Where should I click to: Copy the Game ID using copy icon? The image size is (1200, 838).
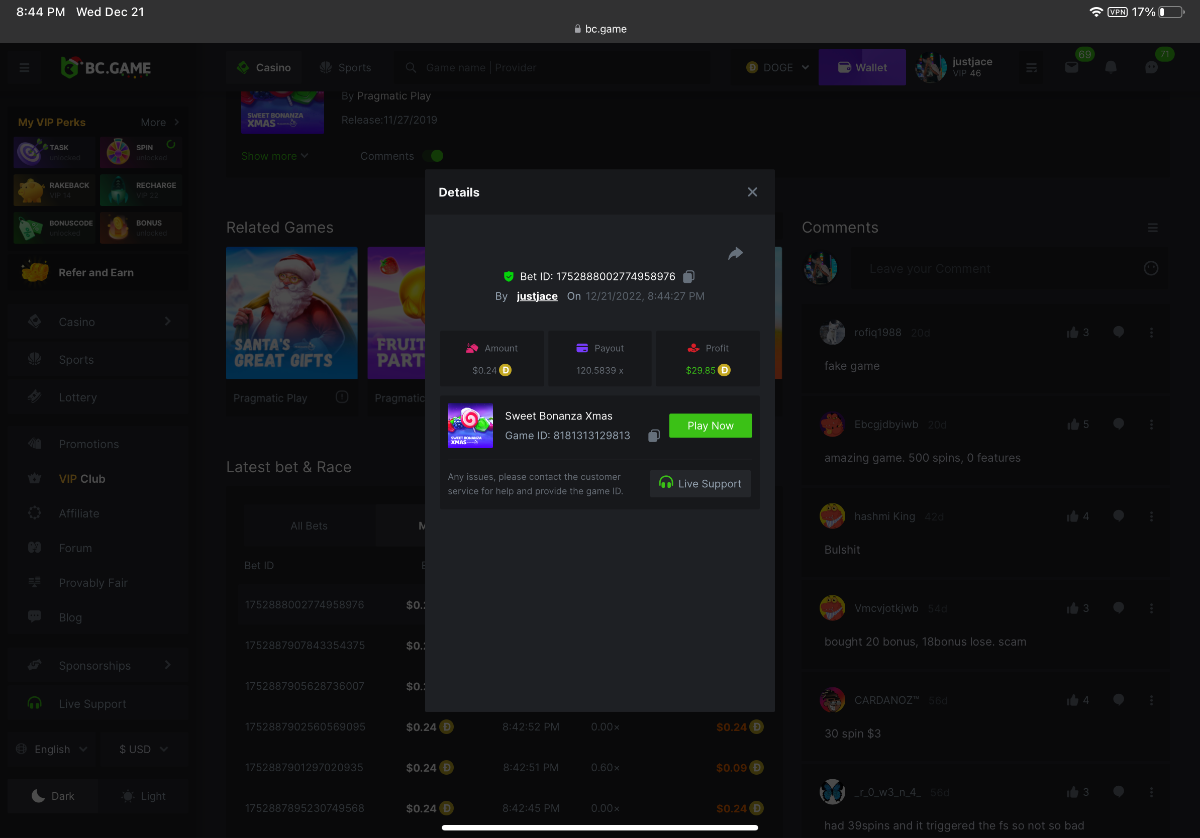tap(653, 436)
